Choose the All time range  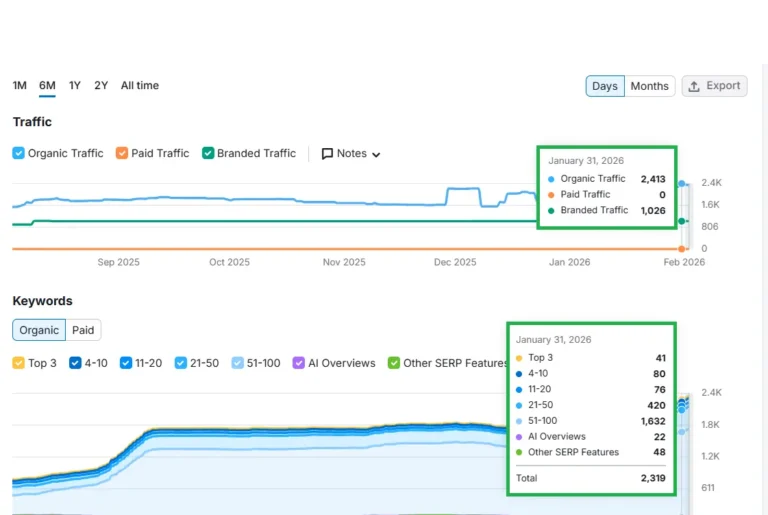[140, 86]
